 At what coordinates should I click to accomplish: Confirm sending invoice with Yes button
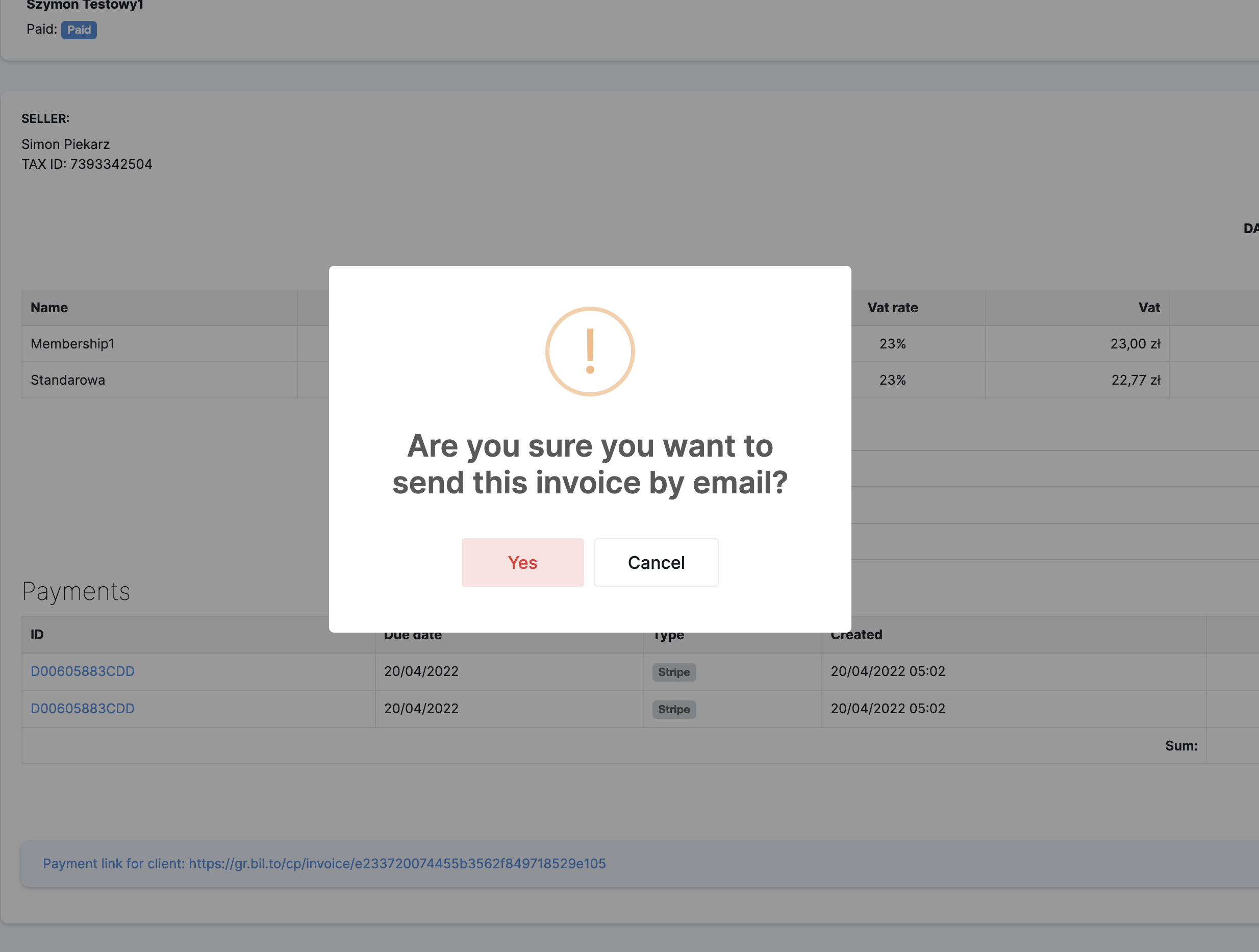(522, 563)
